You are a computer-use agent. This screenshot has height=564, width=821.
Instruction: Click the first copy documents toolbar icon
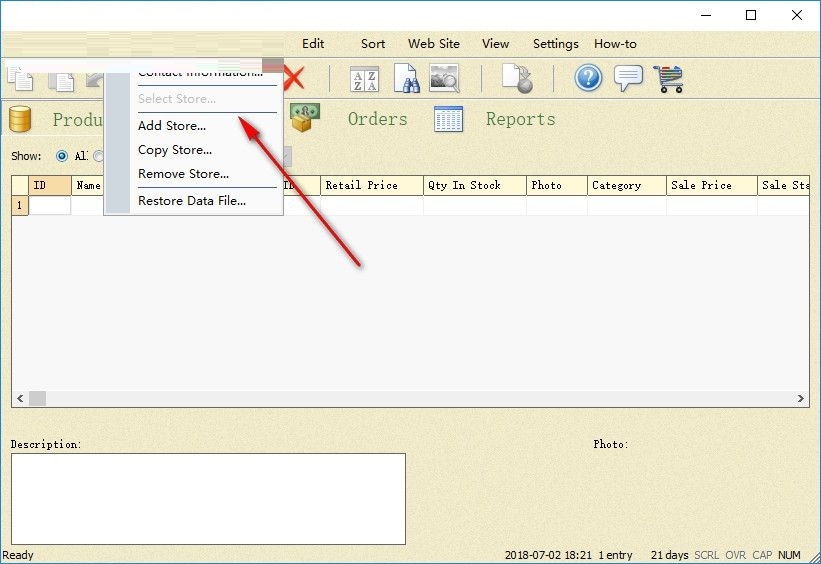pos(20,80)
